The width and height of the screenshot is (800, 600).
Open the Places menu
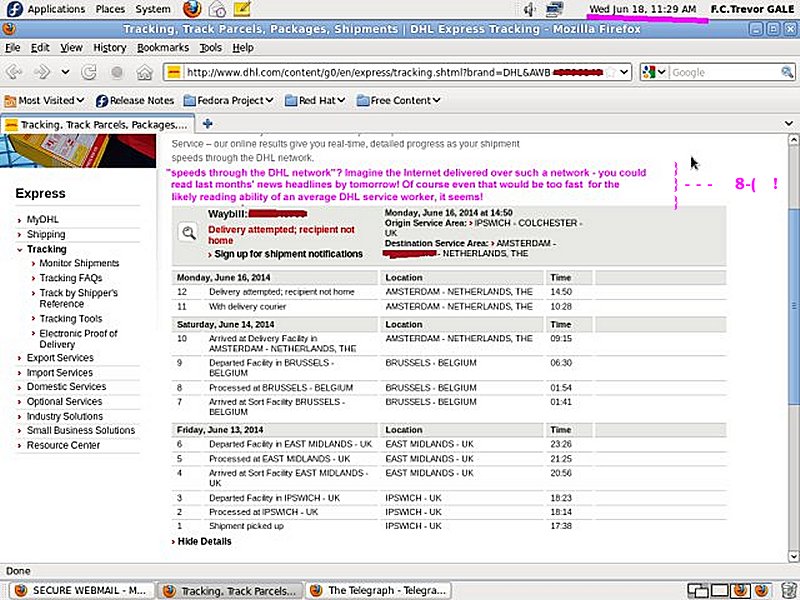pyautogui.click(x=110, y=9)
